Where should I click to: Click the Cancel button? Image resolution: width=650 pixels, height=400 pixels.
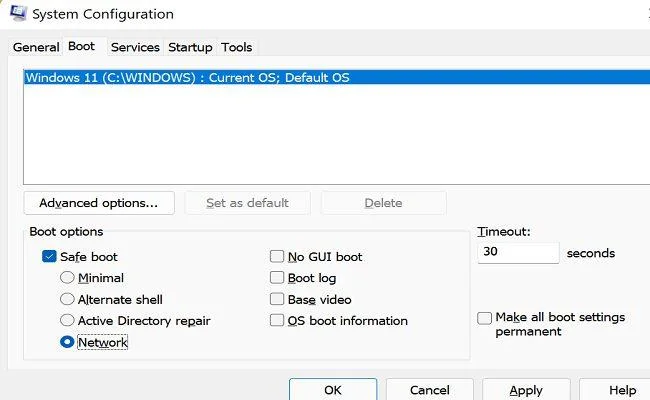point(430,390)
